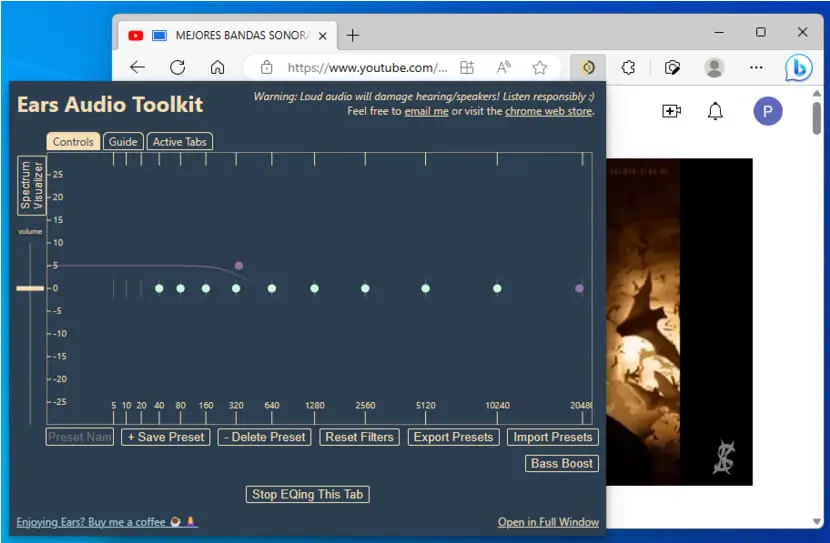Viewport: 830px width, 543px height.
Task: Open YouTube notifications bell
Action: (715, 111)
